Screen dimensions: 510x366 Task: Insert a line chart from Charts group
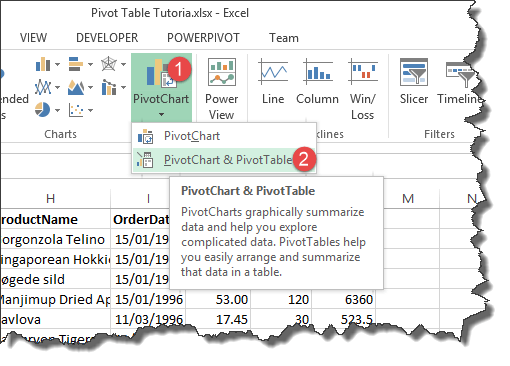(43, 87)
